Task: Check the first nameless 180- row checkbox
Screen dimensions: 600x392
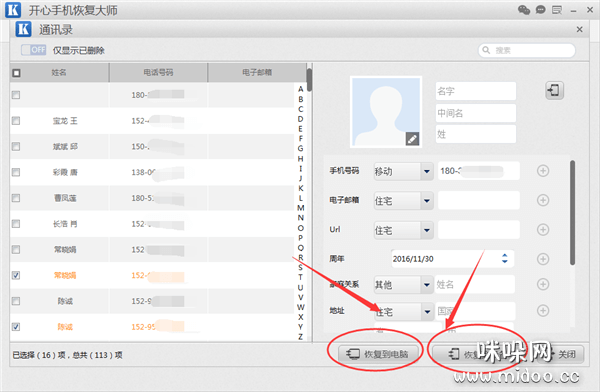Action: (16, 95)
